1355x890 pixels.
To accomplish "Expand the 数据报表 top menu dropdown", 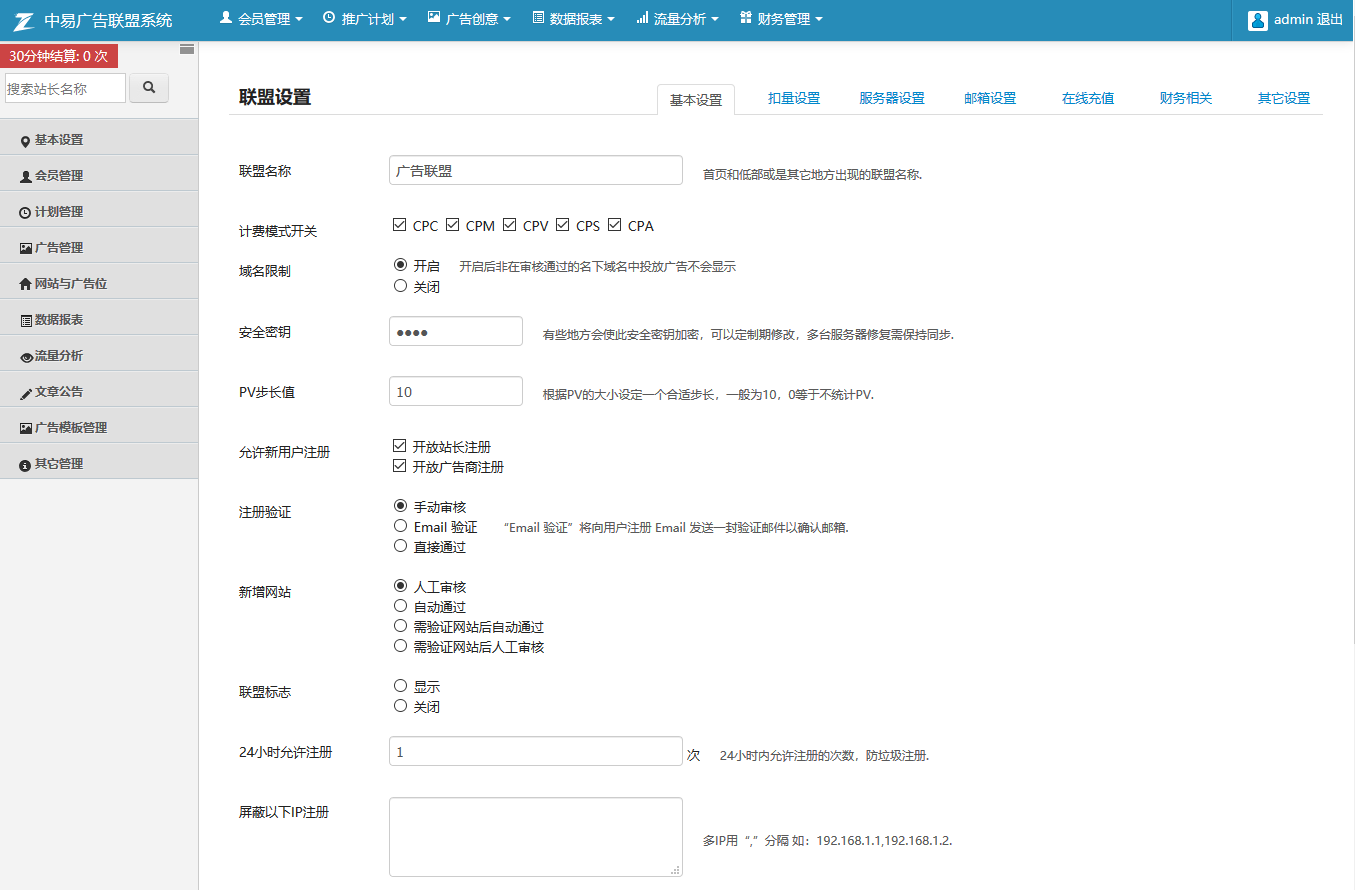I will coord(573,19).
